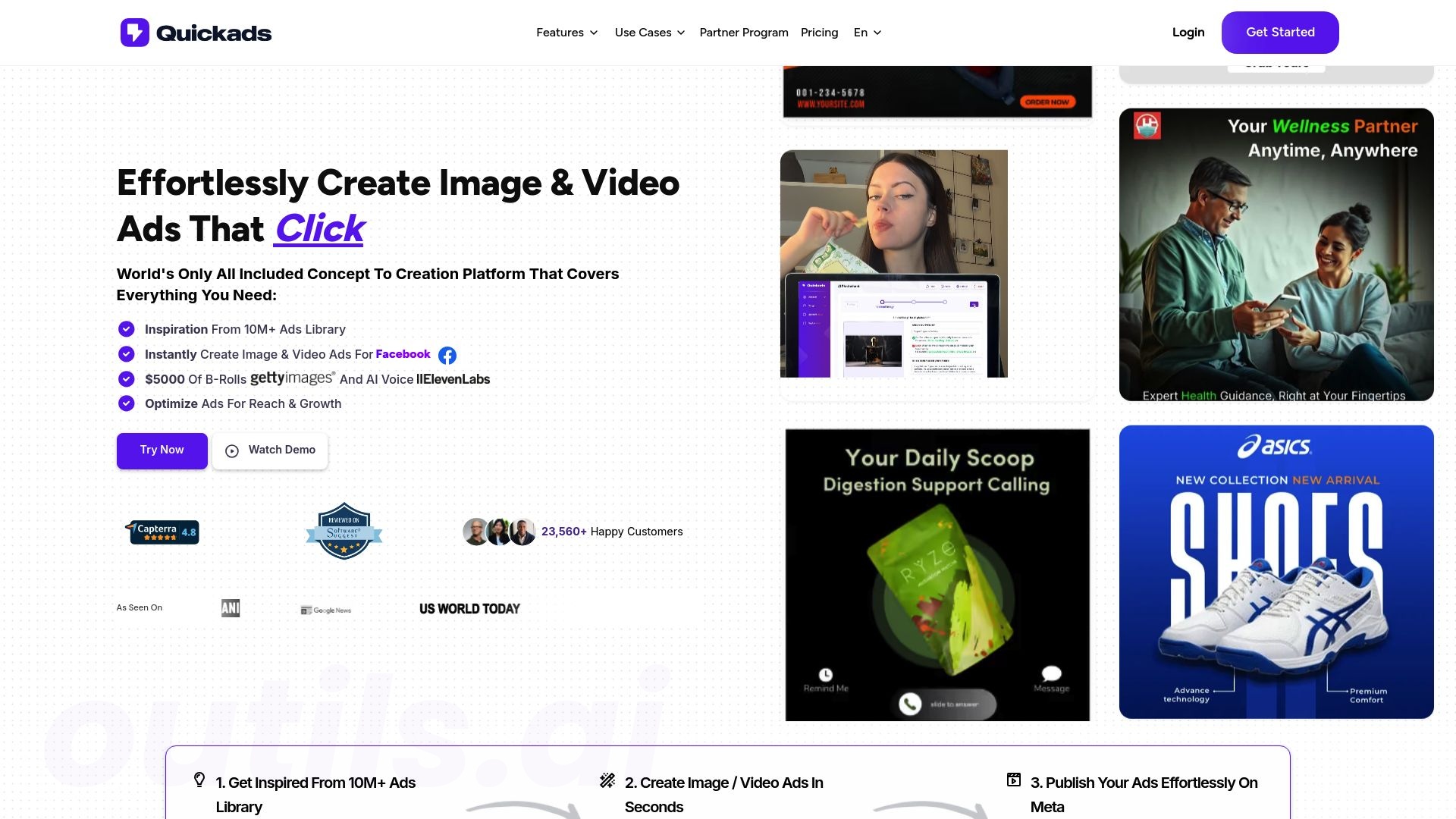Open the Asics shoes ad thumbnail

click(1276, 572)
